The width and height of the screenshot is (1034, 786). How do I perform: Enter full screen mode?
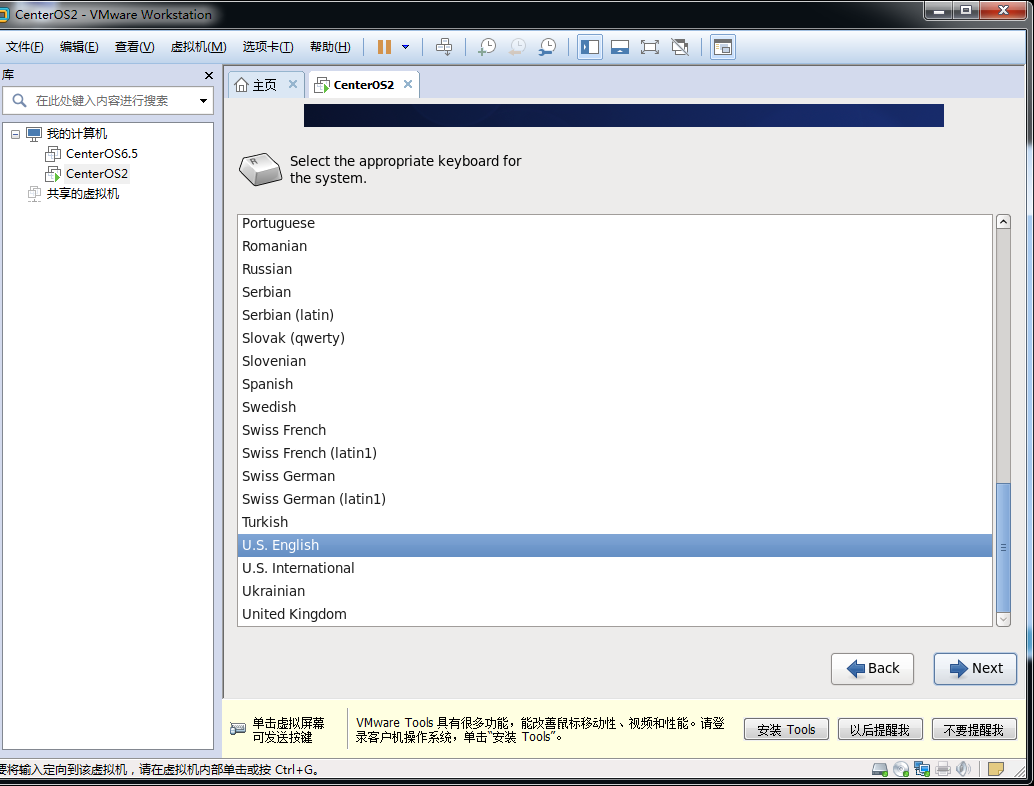pos(650,47)
